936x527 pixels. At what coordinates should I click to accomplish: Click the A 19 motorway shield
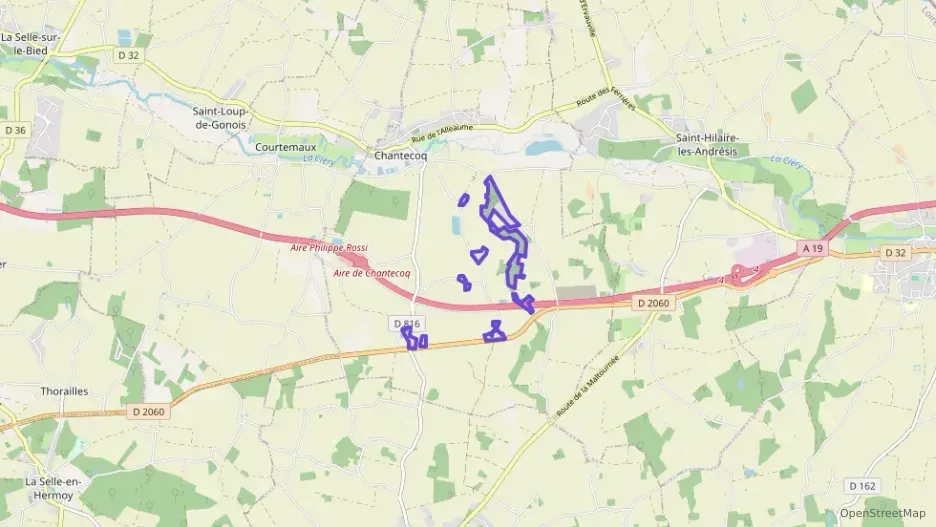pyautogui.click(x=812, y=248)
